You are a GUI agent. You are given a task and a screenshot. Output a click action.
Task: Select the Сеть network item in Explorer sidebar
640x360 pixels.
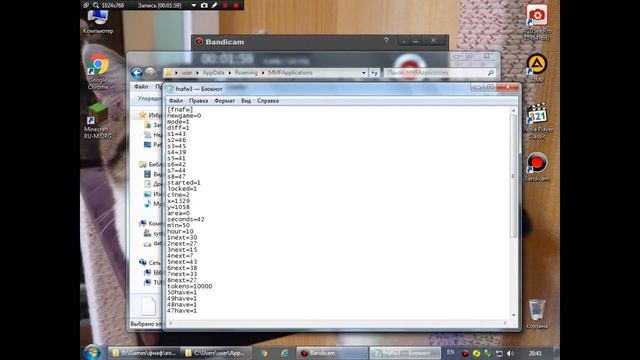coord(149,262)
